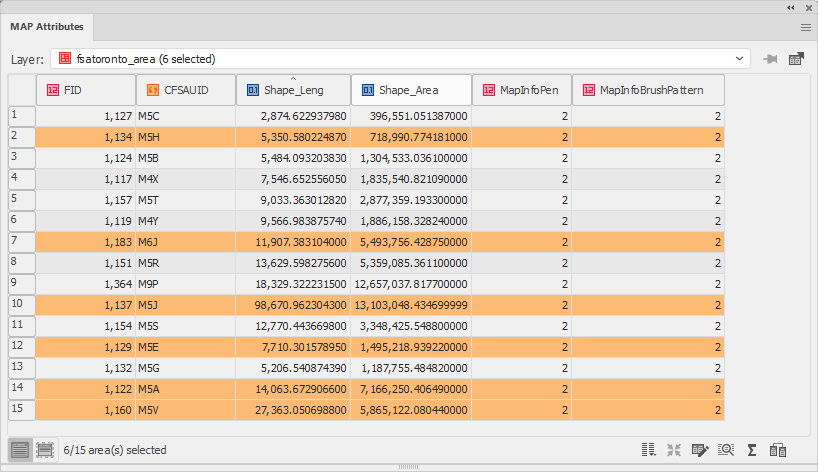
Task: Click FID cell 1,160
Action: 86,410
